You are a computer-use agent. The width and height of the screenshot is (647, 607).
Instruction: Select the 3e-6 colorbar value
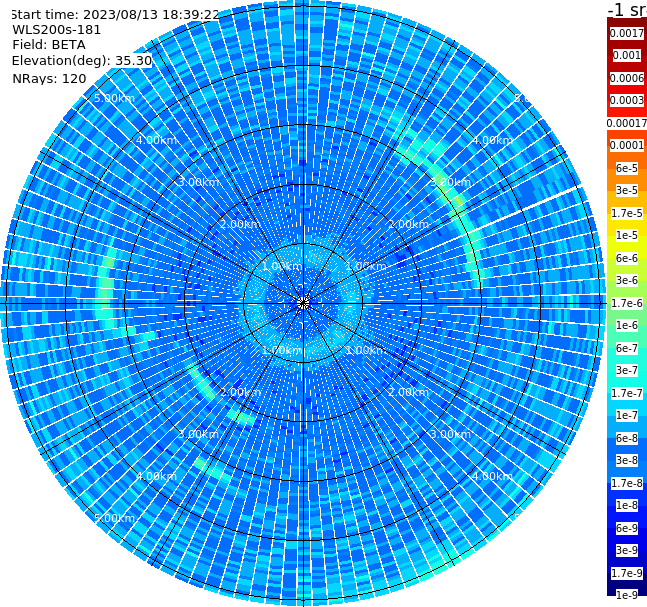pyautogui.click(x=627, y=280)
